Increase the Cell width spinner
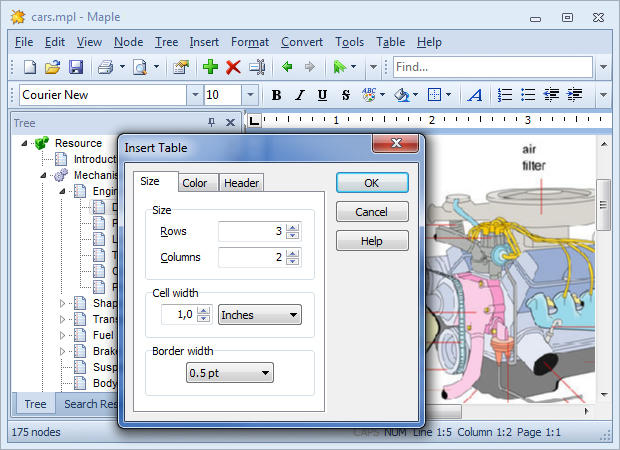This screenshot has width=620, height=450. [204, 311]
